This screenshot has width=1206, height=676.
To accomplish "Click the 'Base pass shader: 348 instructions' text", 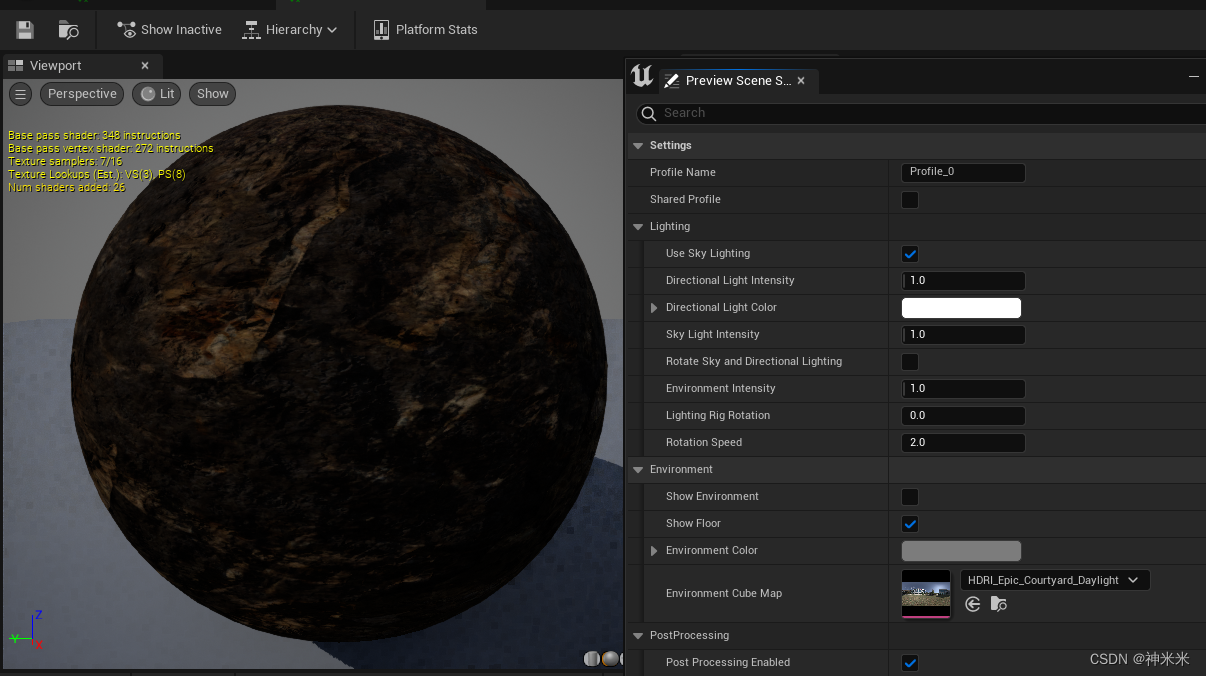I will click(94, 135).
